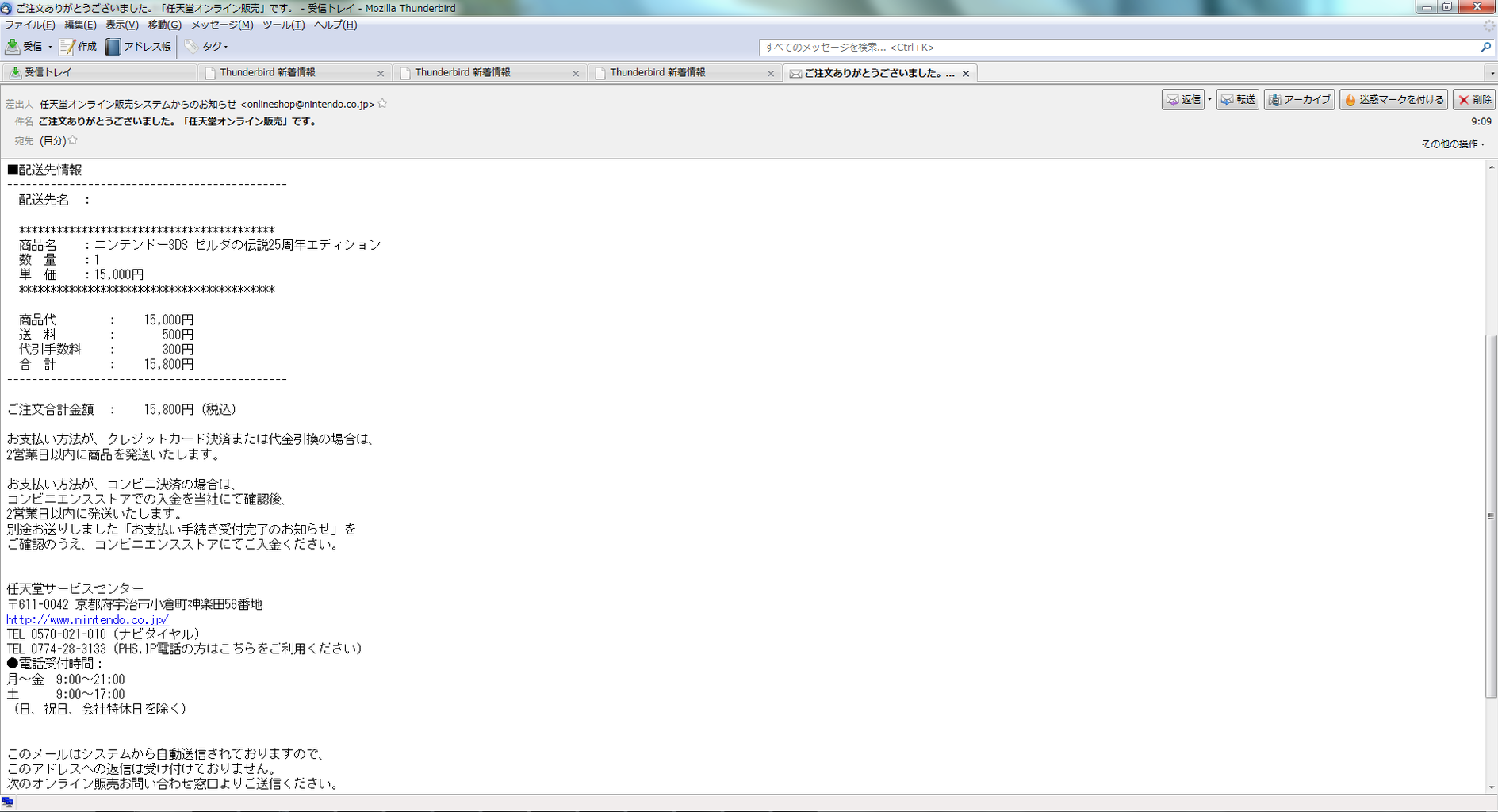Viewport: 1498px width, 812px height.
Task: Star the recipient (自分)
Action: point(73,140)
